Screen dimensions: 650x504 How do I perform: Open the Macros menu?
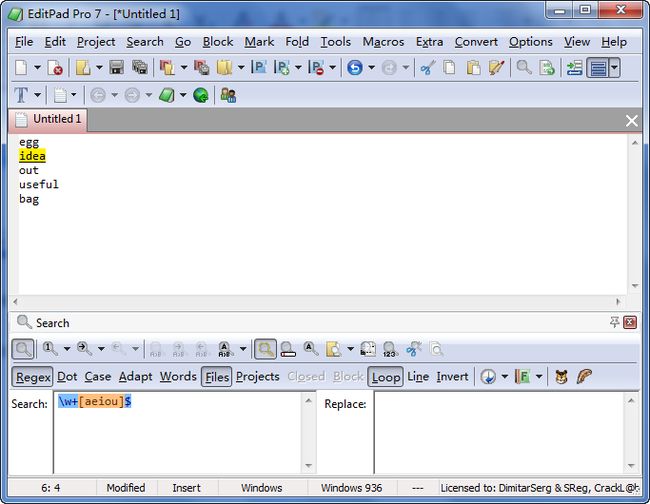coord(383,42)
